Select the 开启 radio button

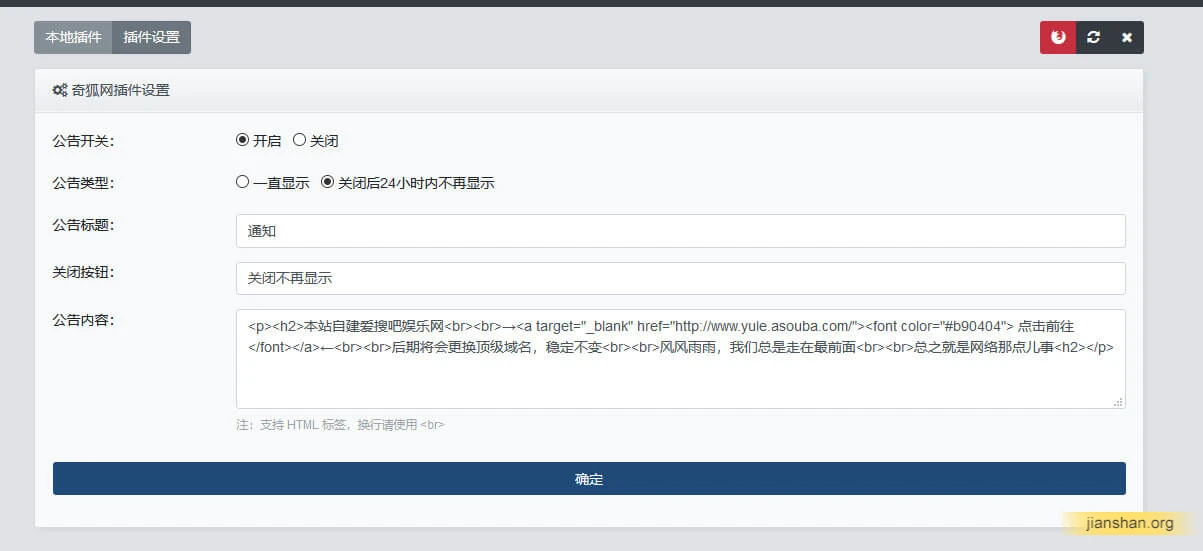[242, 140]
